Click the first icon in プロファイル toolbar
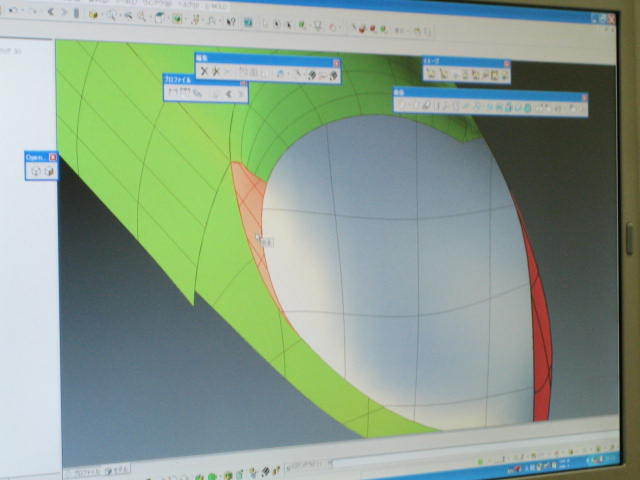 [x=172, y=92]
